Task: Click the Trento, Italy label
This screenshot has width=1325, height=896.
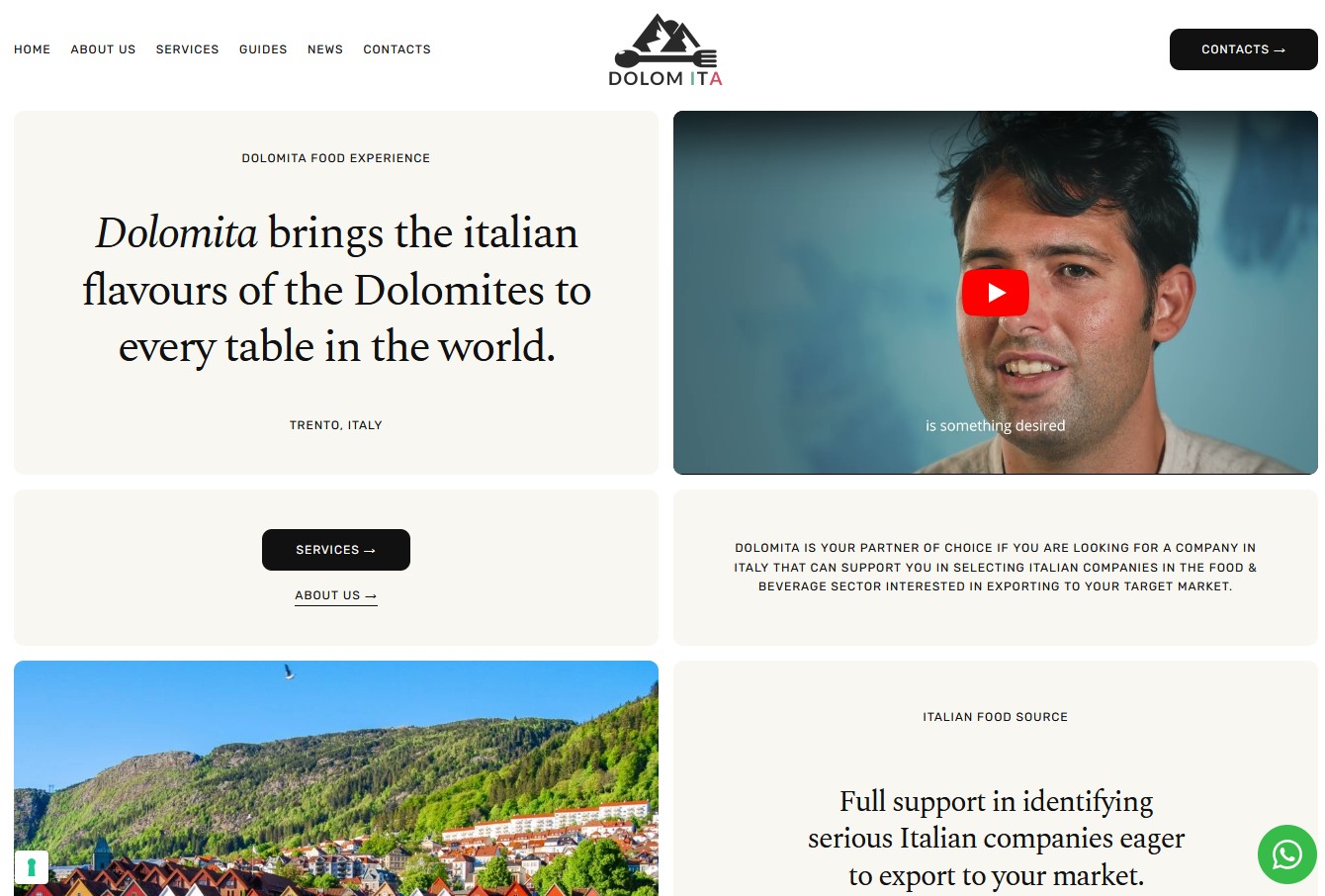Action: (x=336, y=425)
